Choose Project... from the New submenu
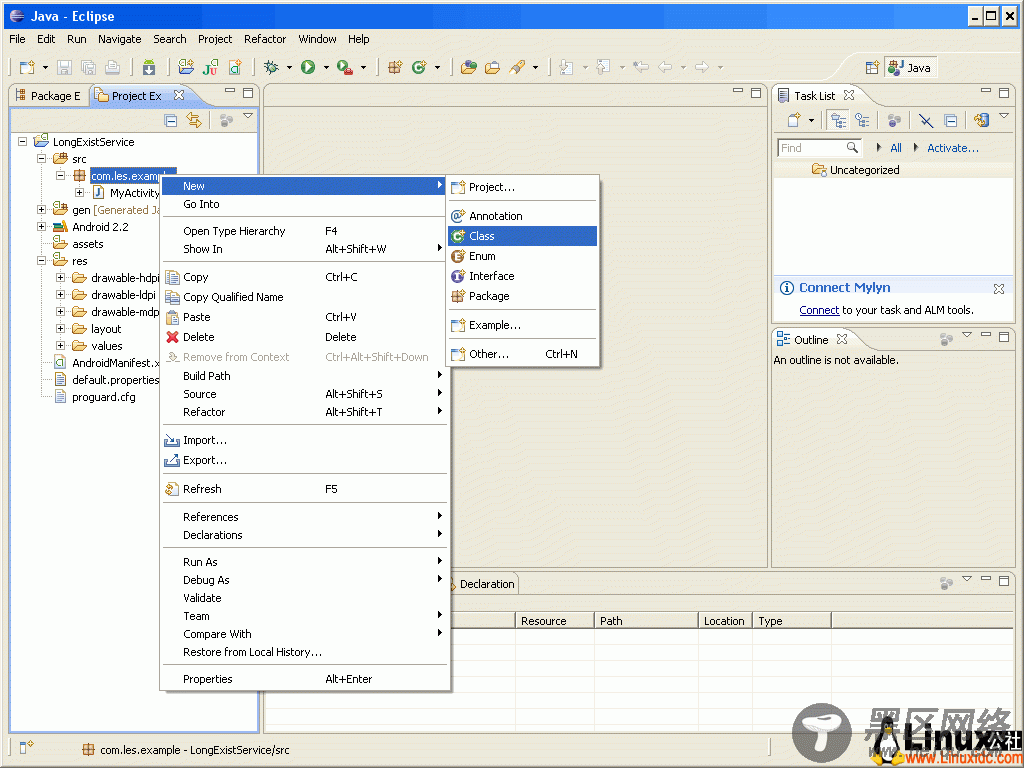 pyautogui.click(x=522, y=187)
